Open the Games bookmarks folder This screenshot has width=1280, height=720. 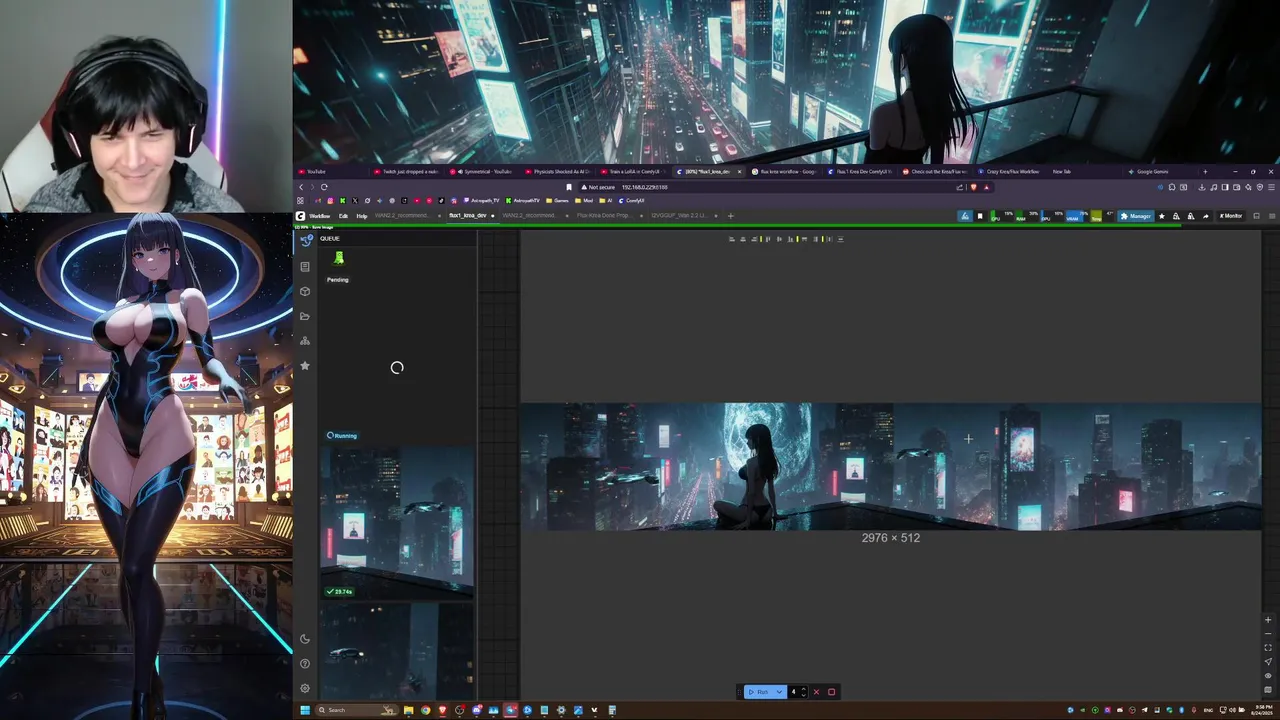click(557, 201)
